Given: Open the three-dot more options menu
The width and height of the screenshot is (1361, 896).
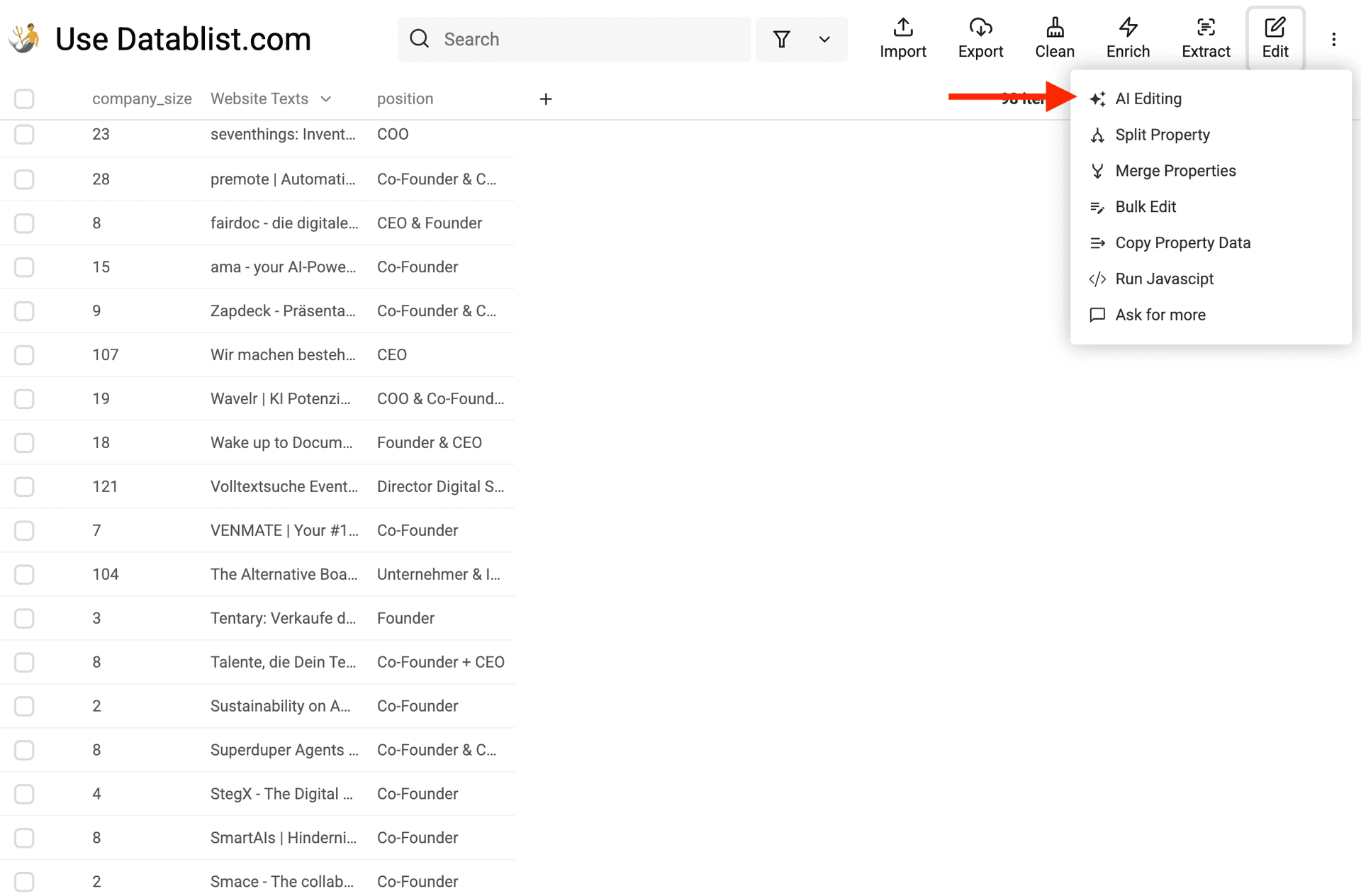Looking at the screenshot, I should click(1333, 40).
